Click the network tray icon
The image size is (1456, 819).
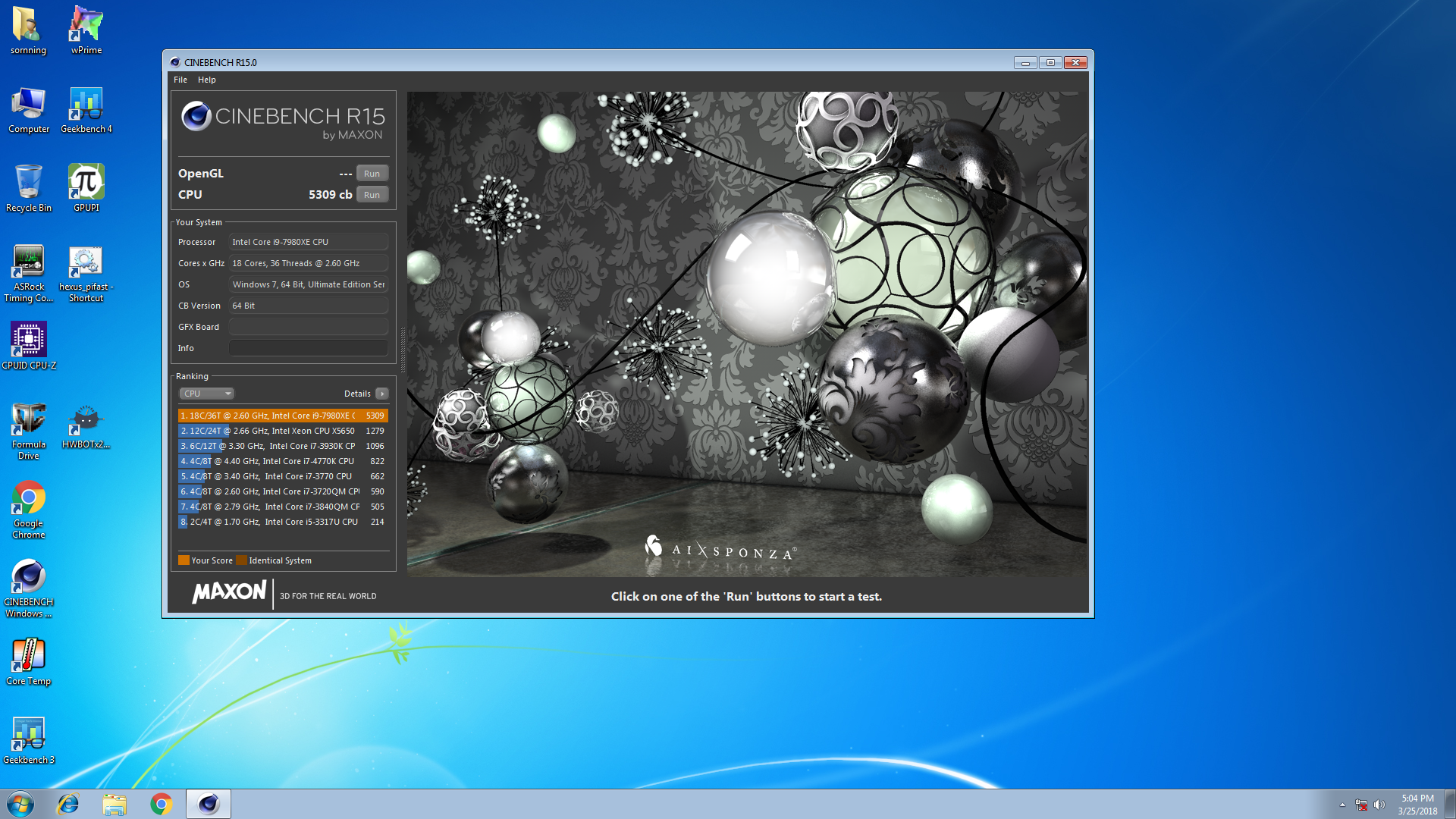[x=1361, y=805]
